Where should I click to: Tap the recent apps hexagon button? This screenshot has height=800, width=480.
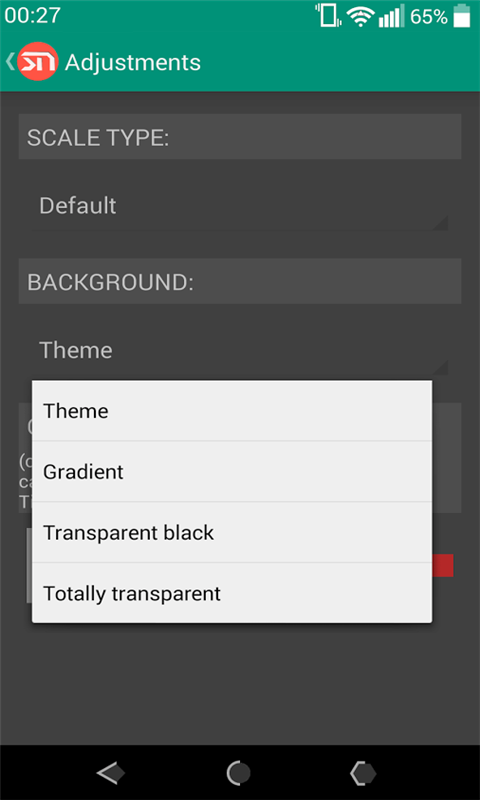363,773
